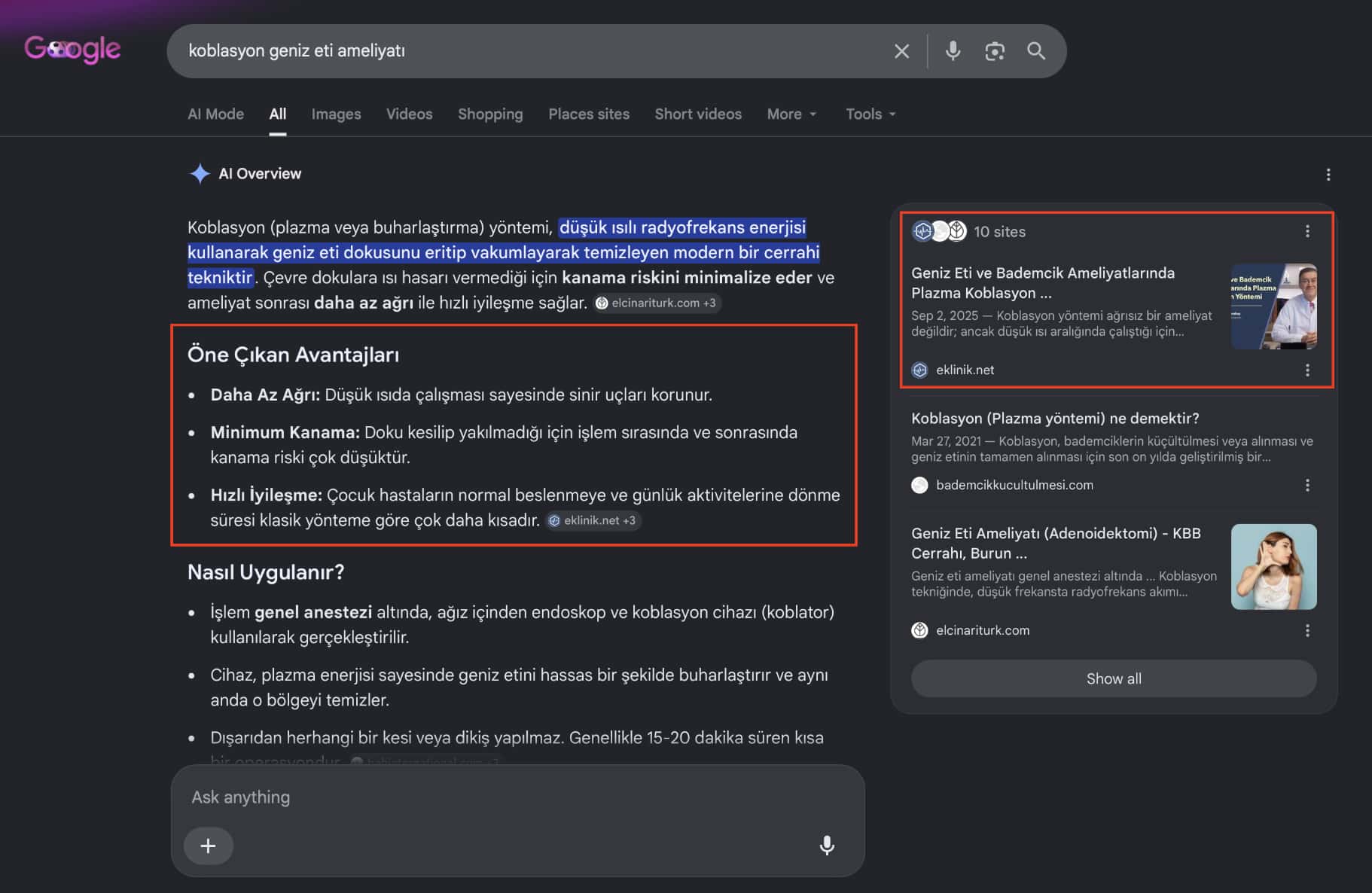Screen dimensions: 1372x893
Task: Open the Shopping tab
Action: [x=490, y=114]
